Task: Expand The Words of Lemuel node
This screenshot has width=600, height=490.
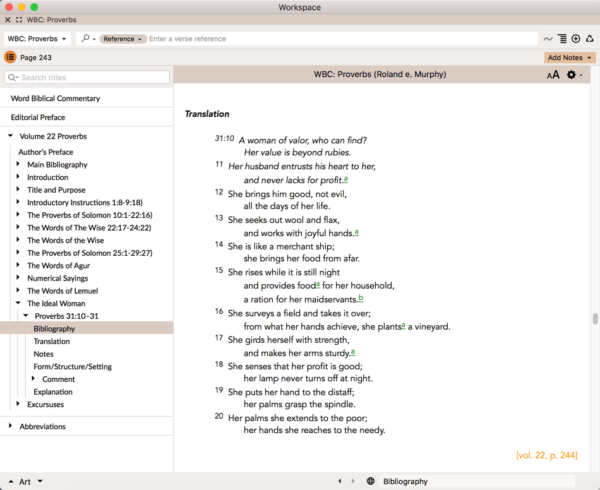Action: point(18,290)
